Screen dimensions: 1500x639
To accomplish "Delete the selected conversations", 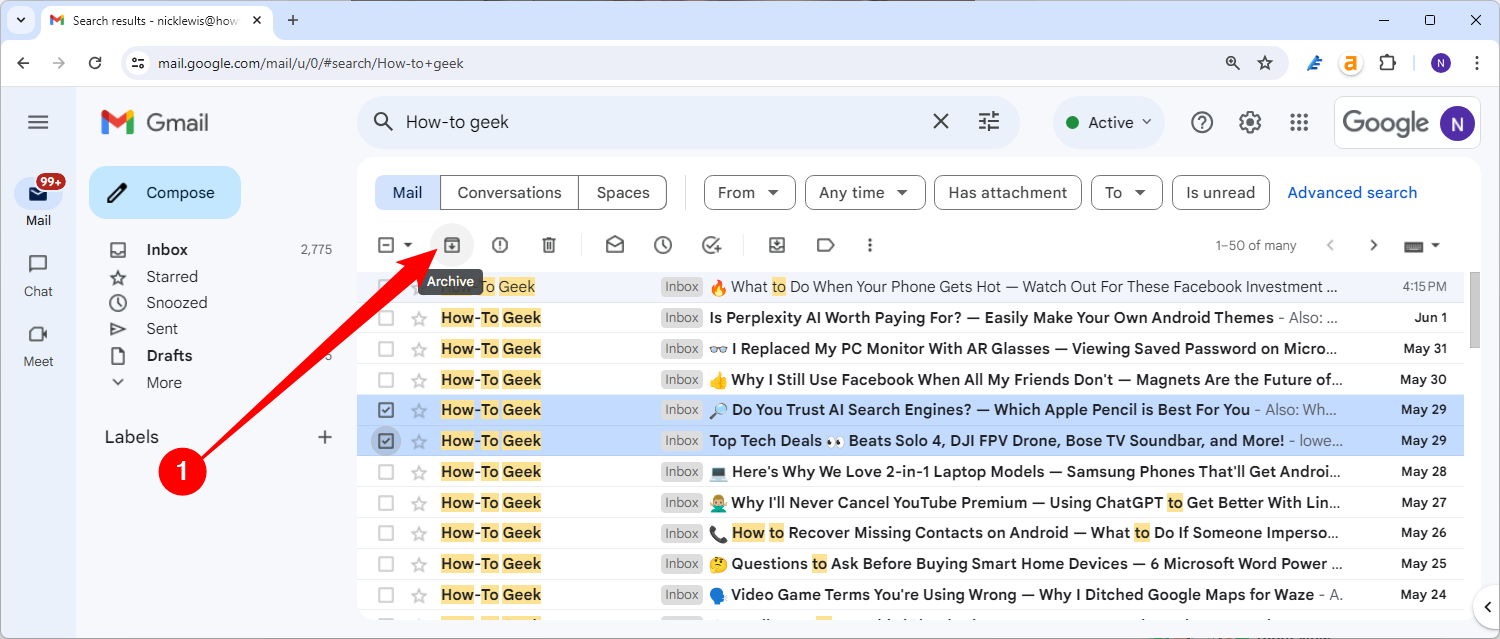I will click(547, 244).
